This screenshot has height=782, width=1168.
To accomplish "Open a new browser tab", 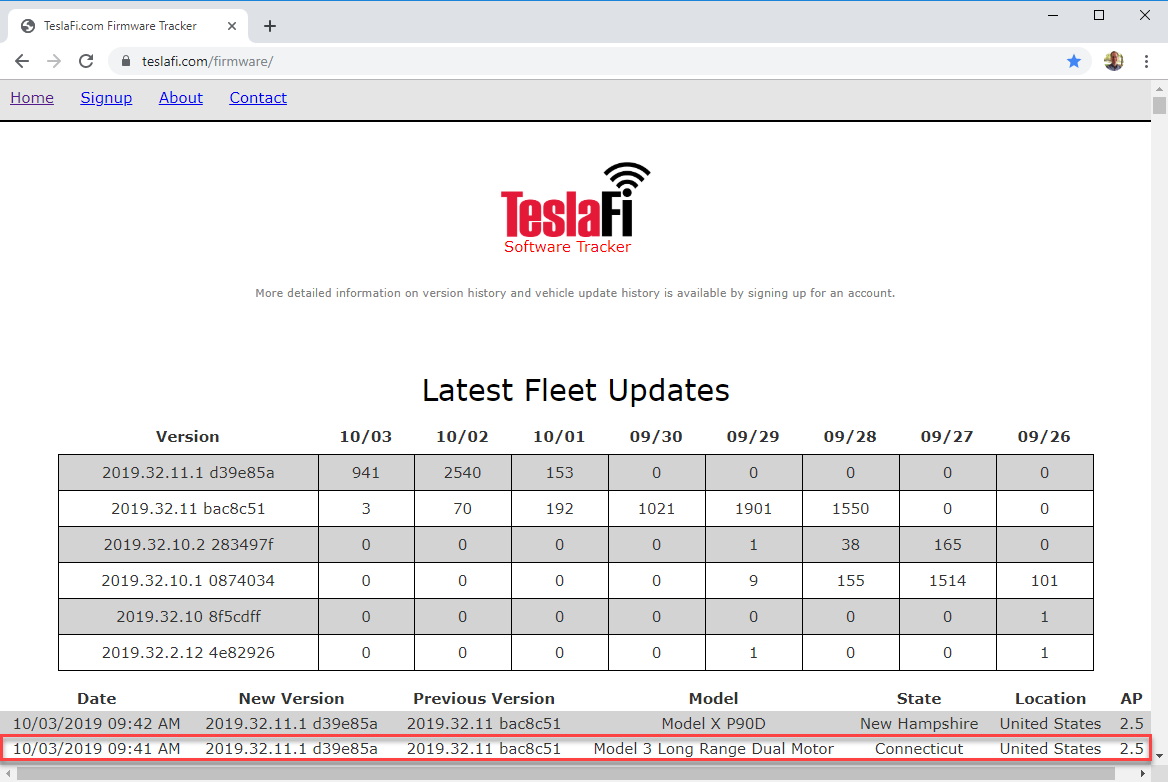I will click(x=270, y=26).
